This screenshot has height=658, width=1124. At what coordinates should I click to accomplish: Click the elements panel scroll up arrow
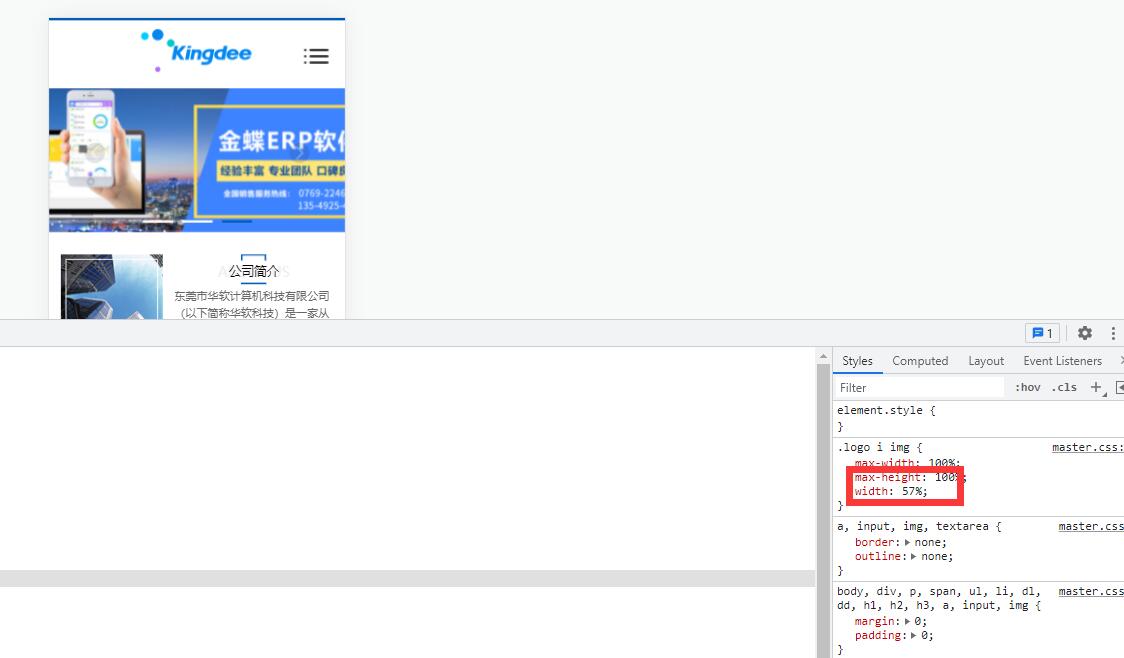tap(824, 356)
